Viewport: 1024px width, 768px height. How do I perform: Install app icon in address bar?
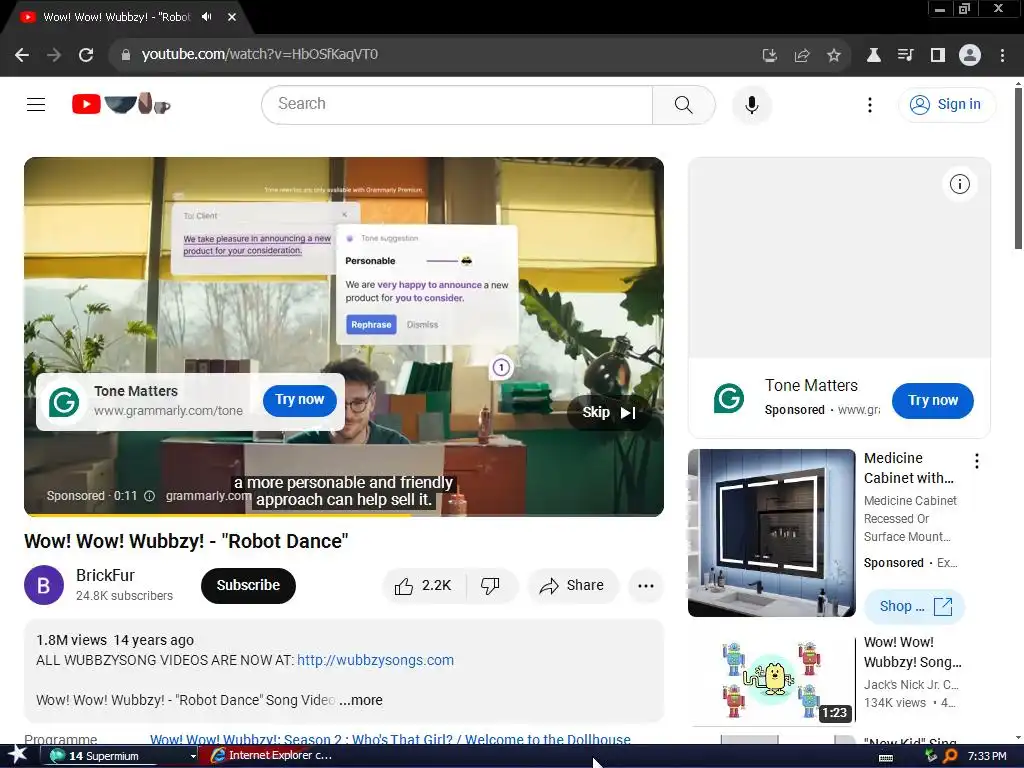[770, 56]
